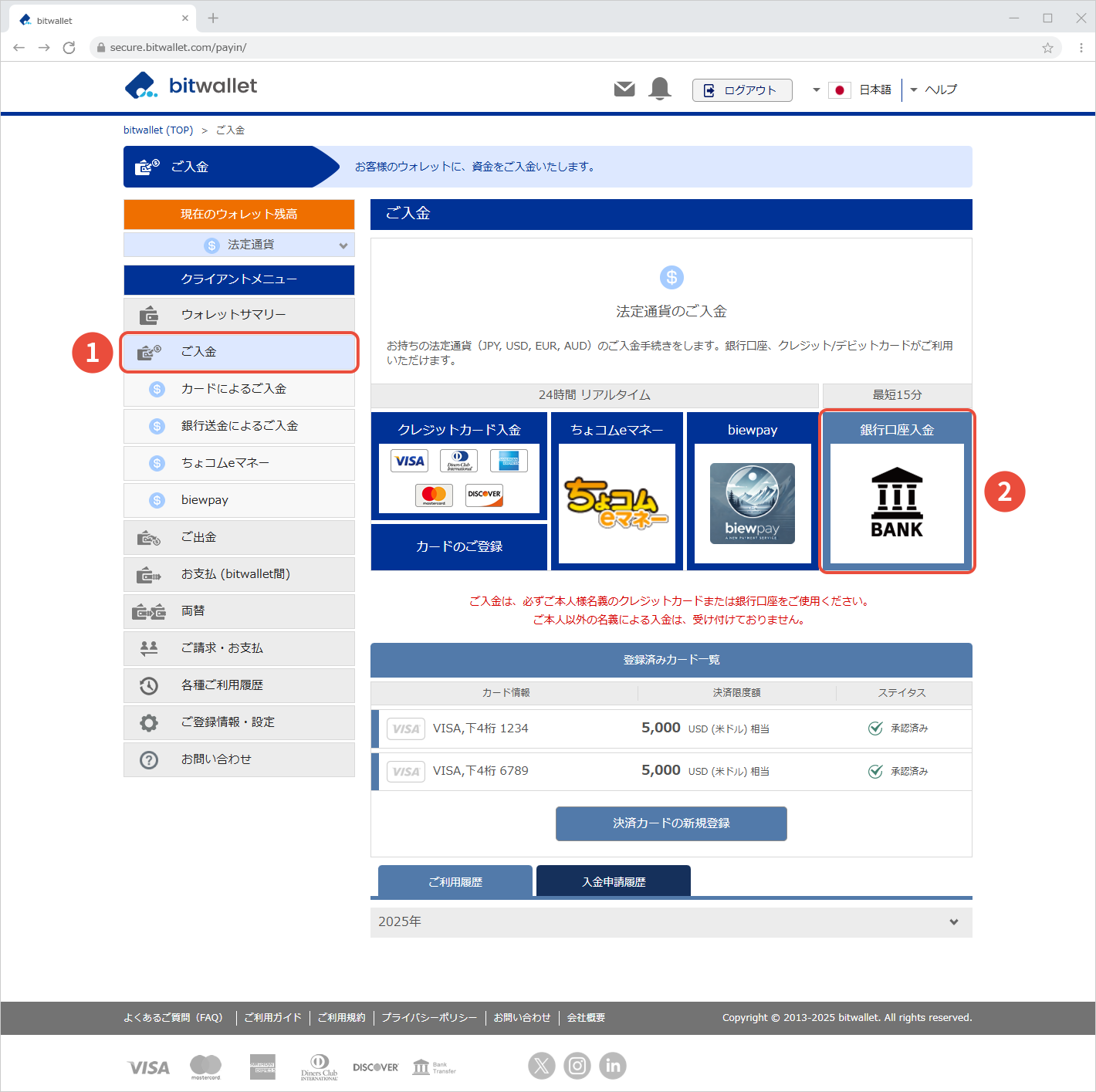Screen dimensions: 1096x1092
Task: Open お問い合わせ footer link
Action: click(x=523, y=1018)
